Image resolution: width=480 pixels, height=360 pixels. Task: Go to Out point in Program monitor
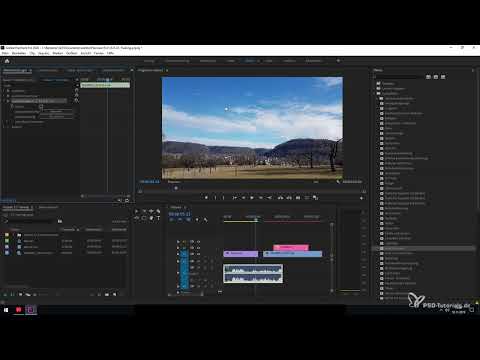(269, 198)
